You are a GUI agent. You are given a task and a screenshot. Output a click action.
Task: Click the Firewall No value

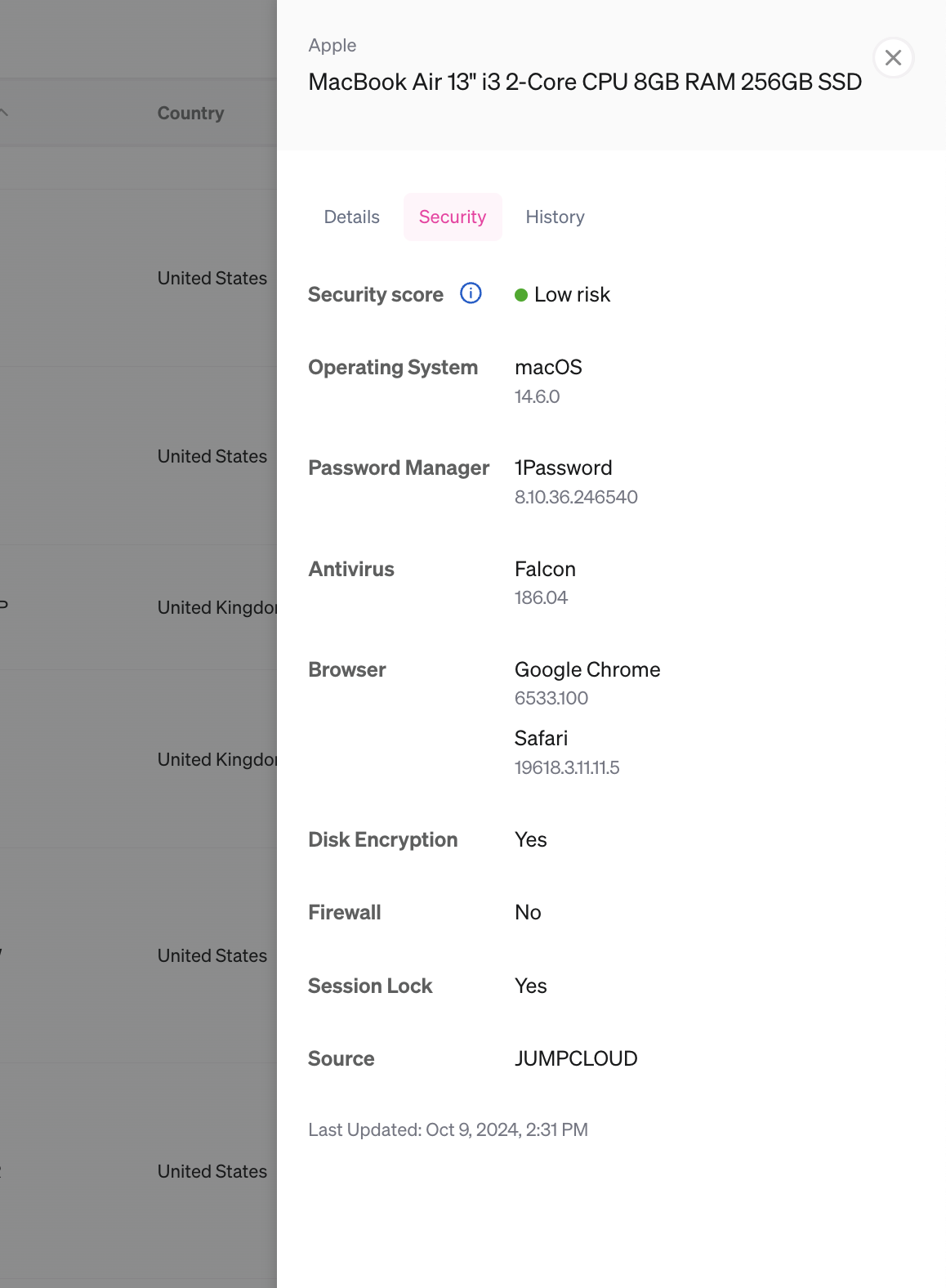pos(528,912)
